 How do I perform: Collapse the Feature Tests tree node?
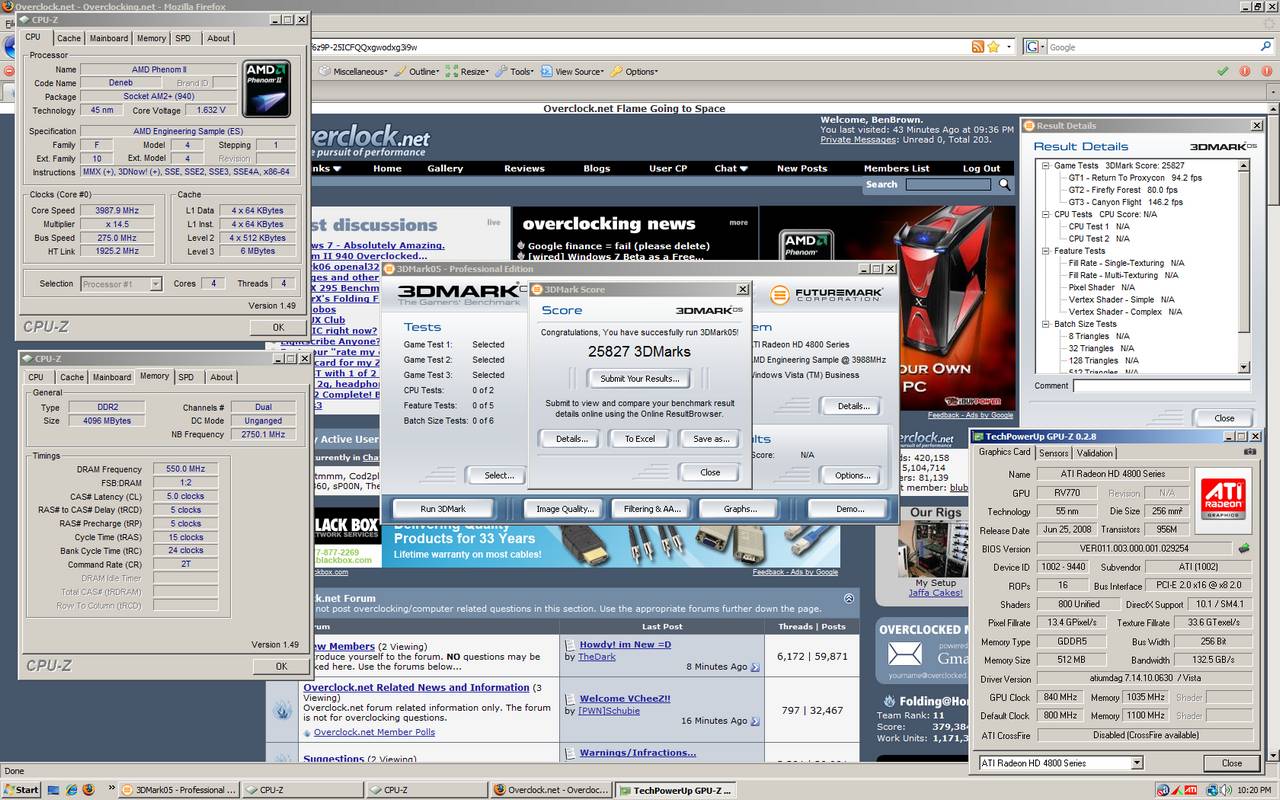pos(1045,251)
